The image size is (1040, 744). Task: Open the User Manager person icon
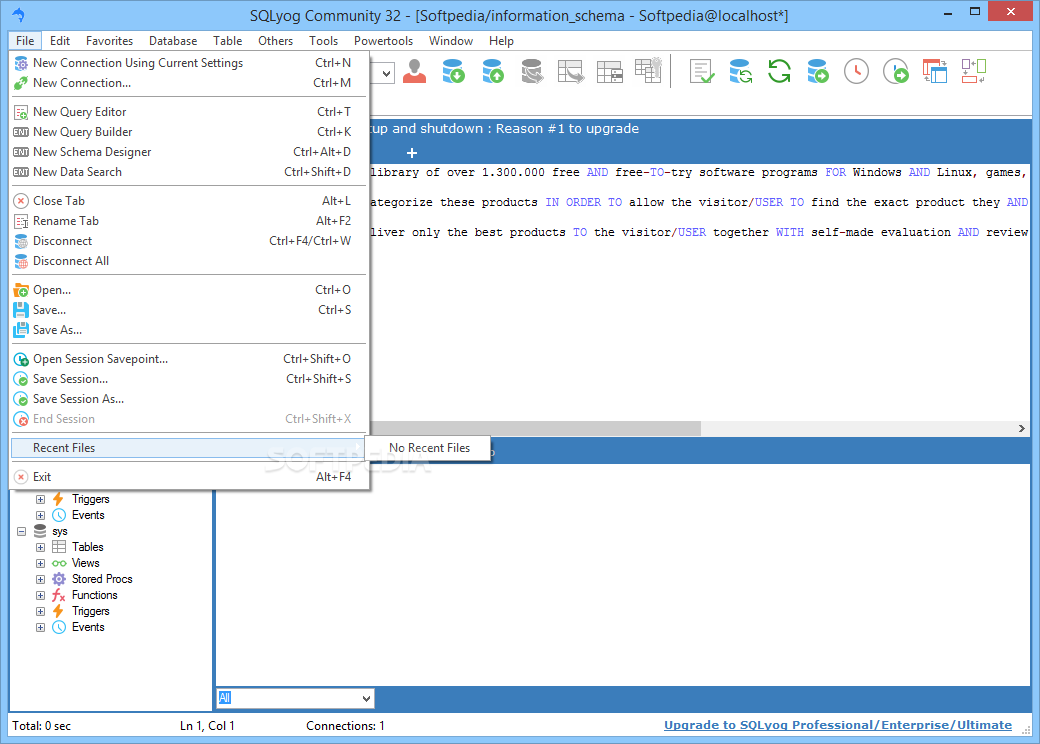click(x=415, y=71)
